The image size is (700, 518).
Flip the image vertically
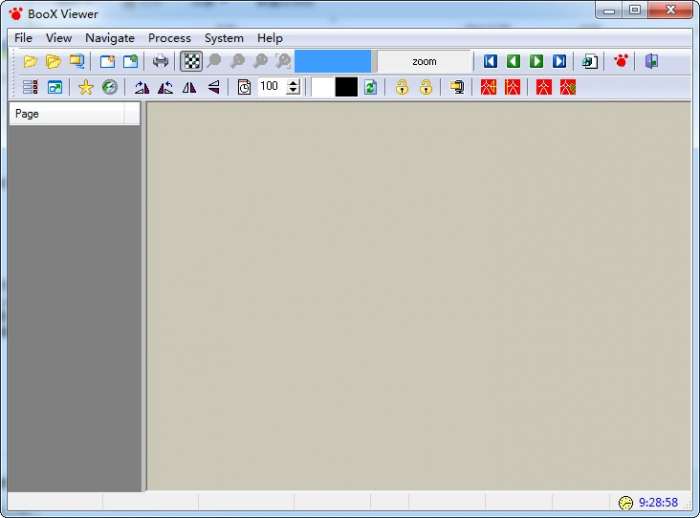click(213, 87)
